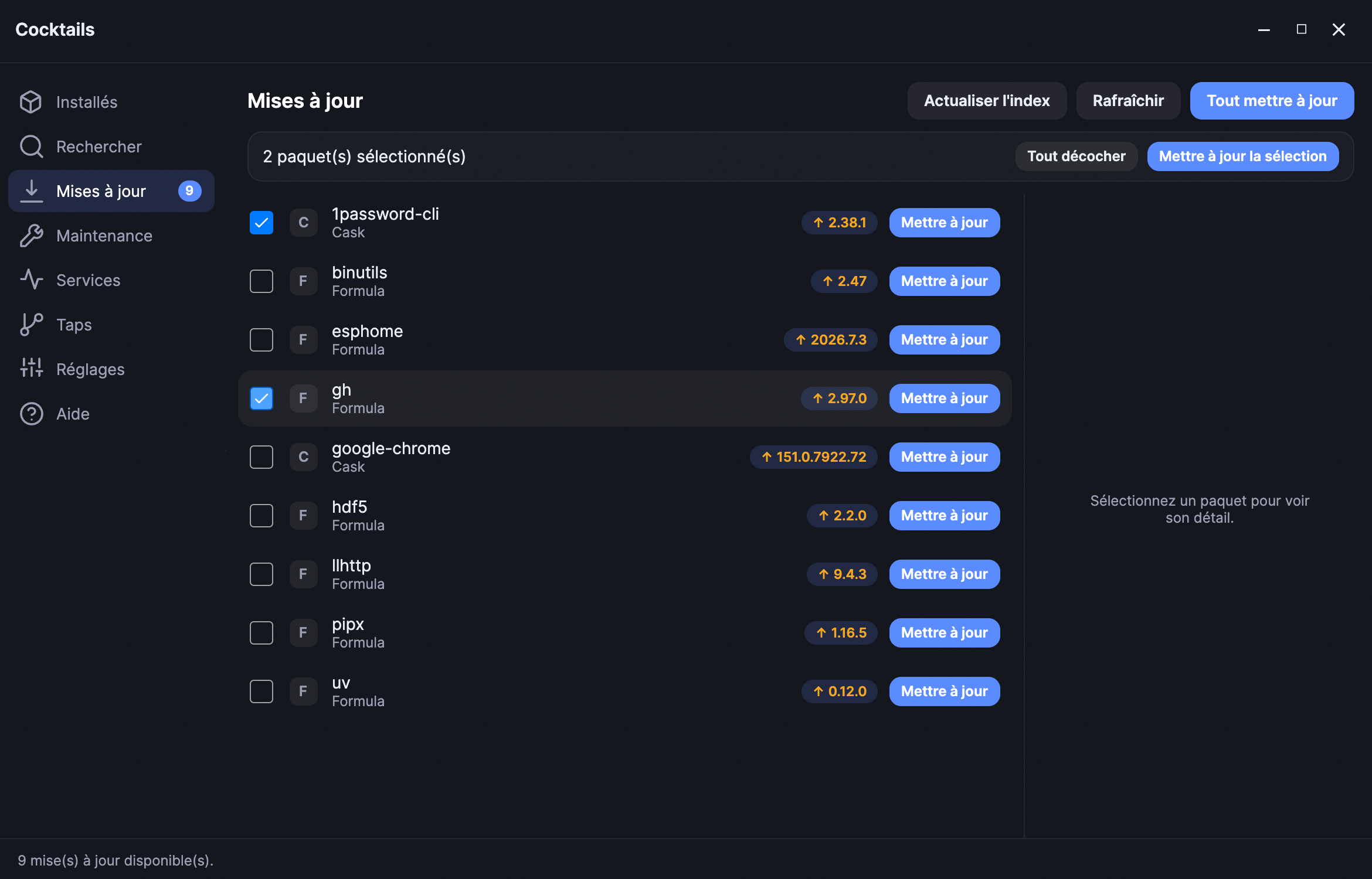This screenshot has width=1372, height=879.
Task: Select the Maintenance wrench icon
Action: pyautogui.click(x=31, y=236)
